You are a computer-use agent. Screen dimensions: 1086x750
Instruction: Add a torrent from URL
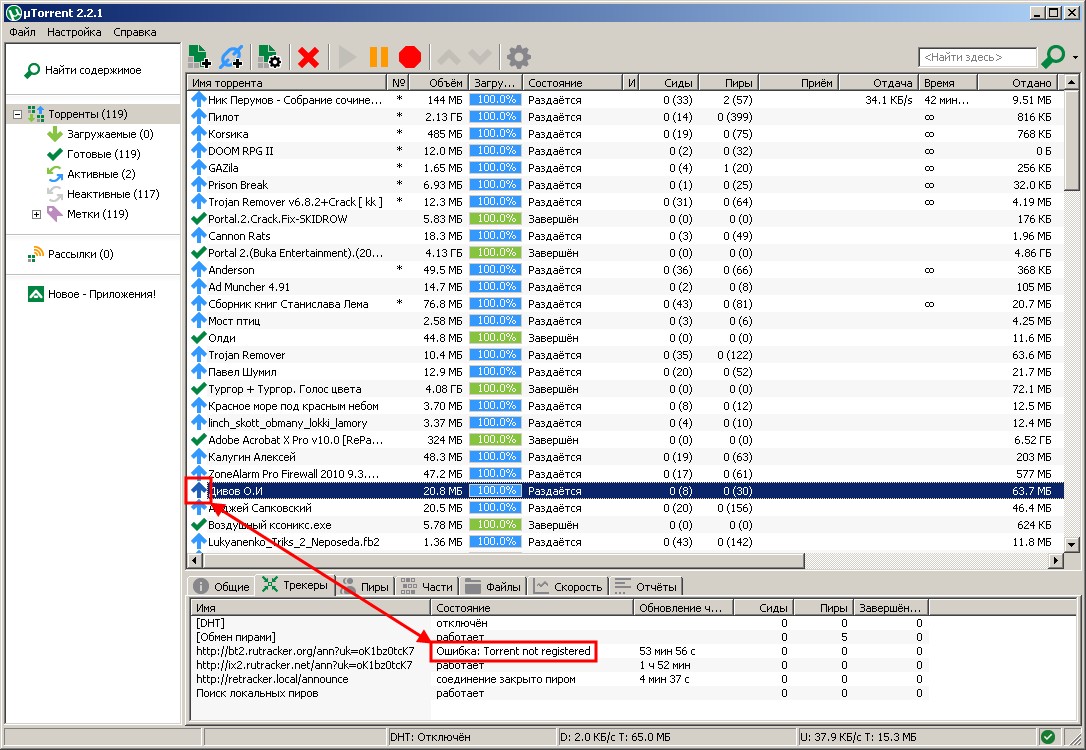pos(232,57)
